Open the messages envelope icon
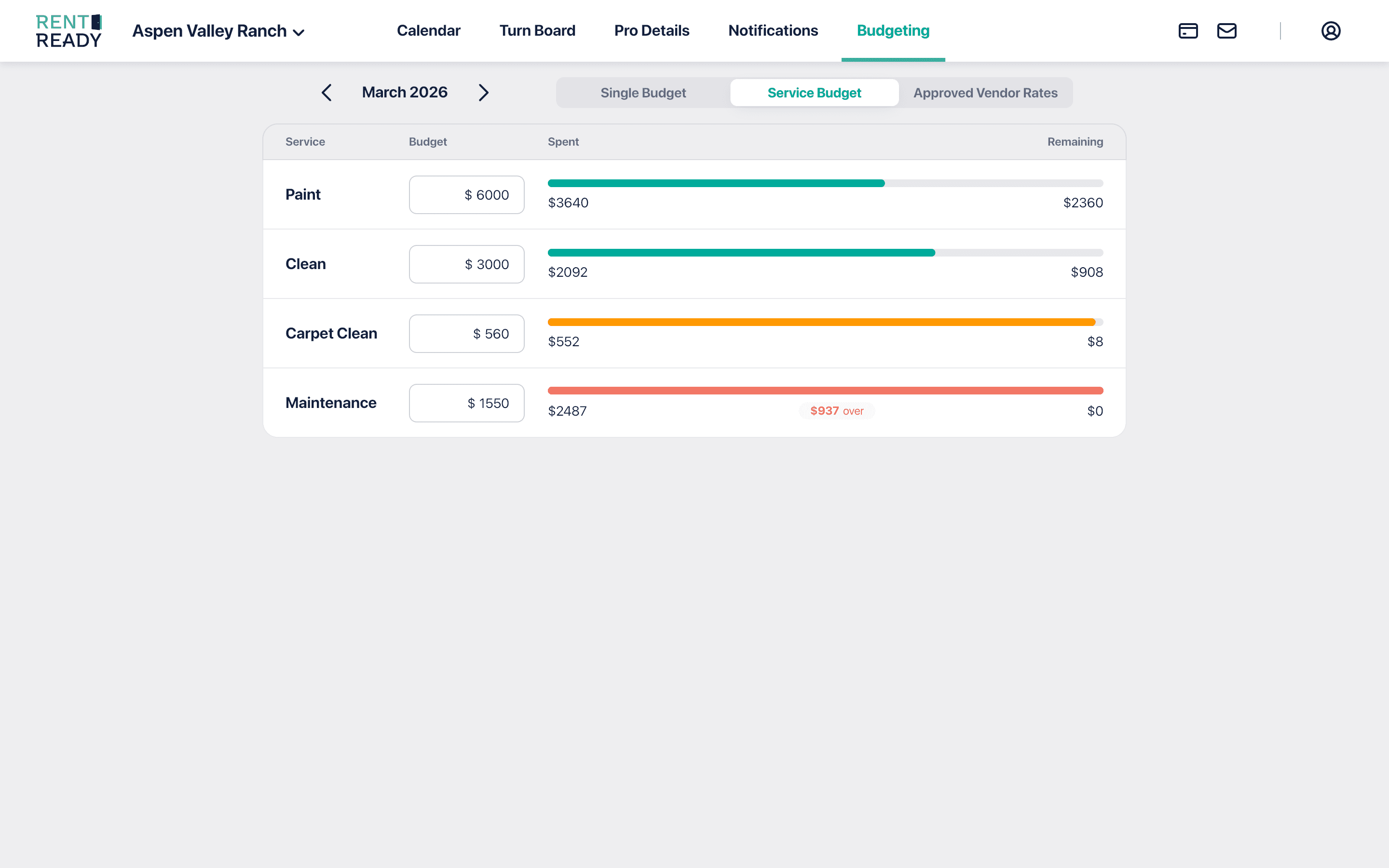This screenshot has height=868, width=1389. coord(1227,30)
